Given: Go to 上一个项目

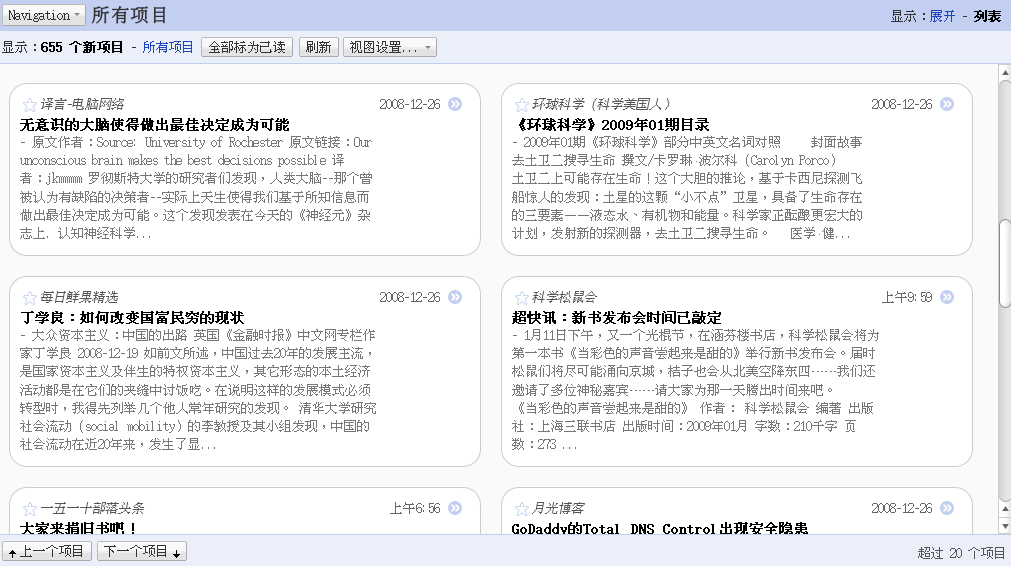Looking at the screenshot, I should (x=47, y=551).
